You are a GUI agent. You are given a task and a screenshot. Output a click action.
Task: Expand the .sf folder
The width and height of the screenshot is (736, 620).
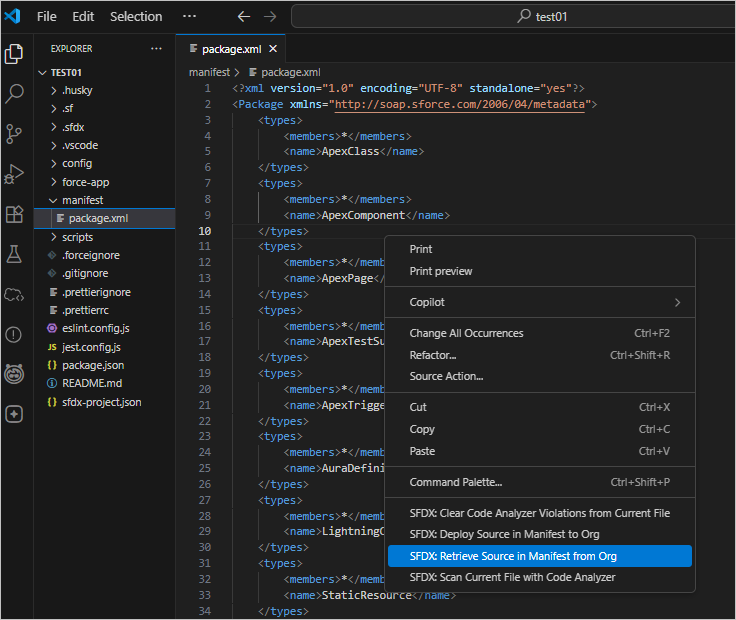click(x=104, y=109)
